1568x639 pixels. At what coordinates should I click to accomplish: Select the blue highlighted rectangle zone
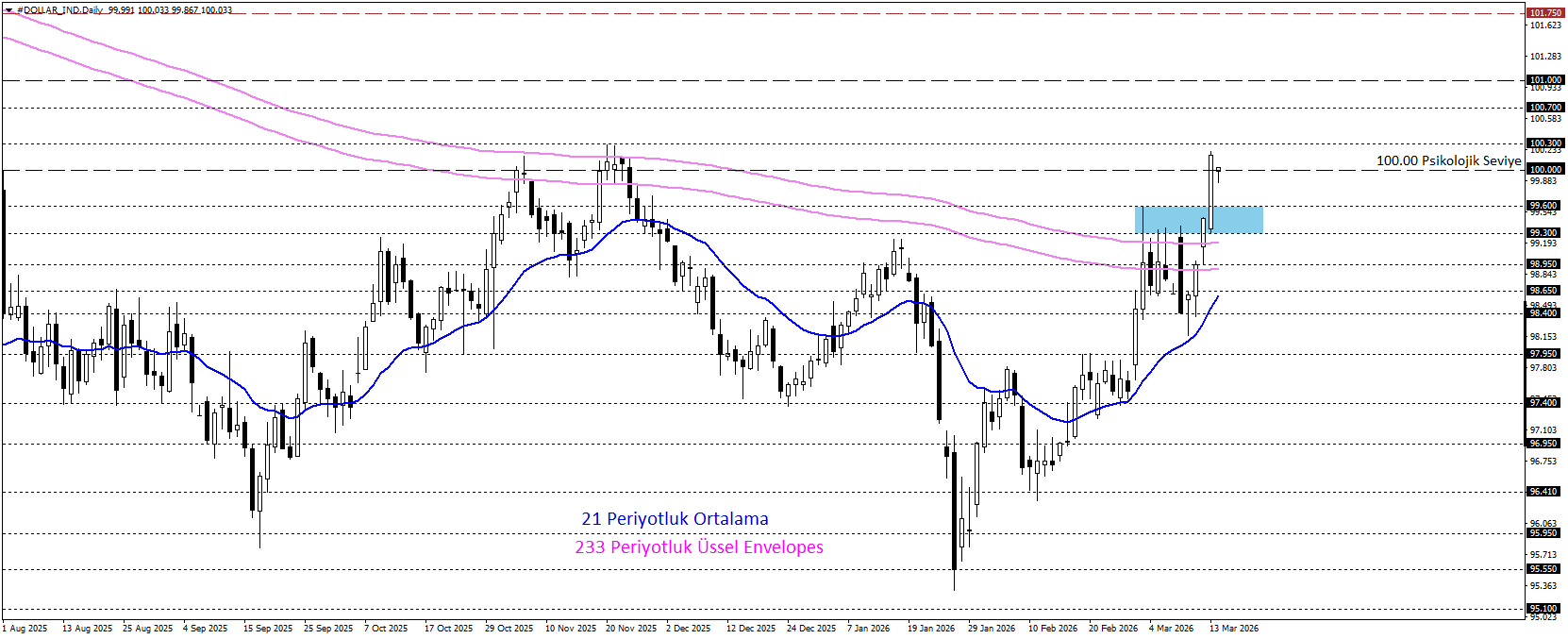pyautogui.click(x=1198, y=219)
